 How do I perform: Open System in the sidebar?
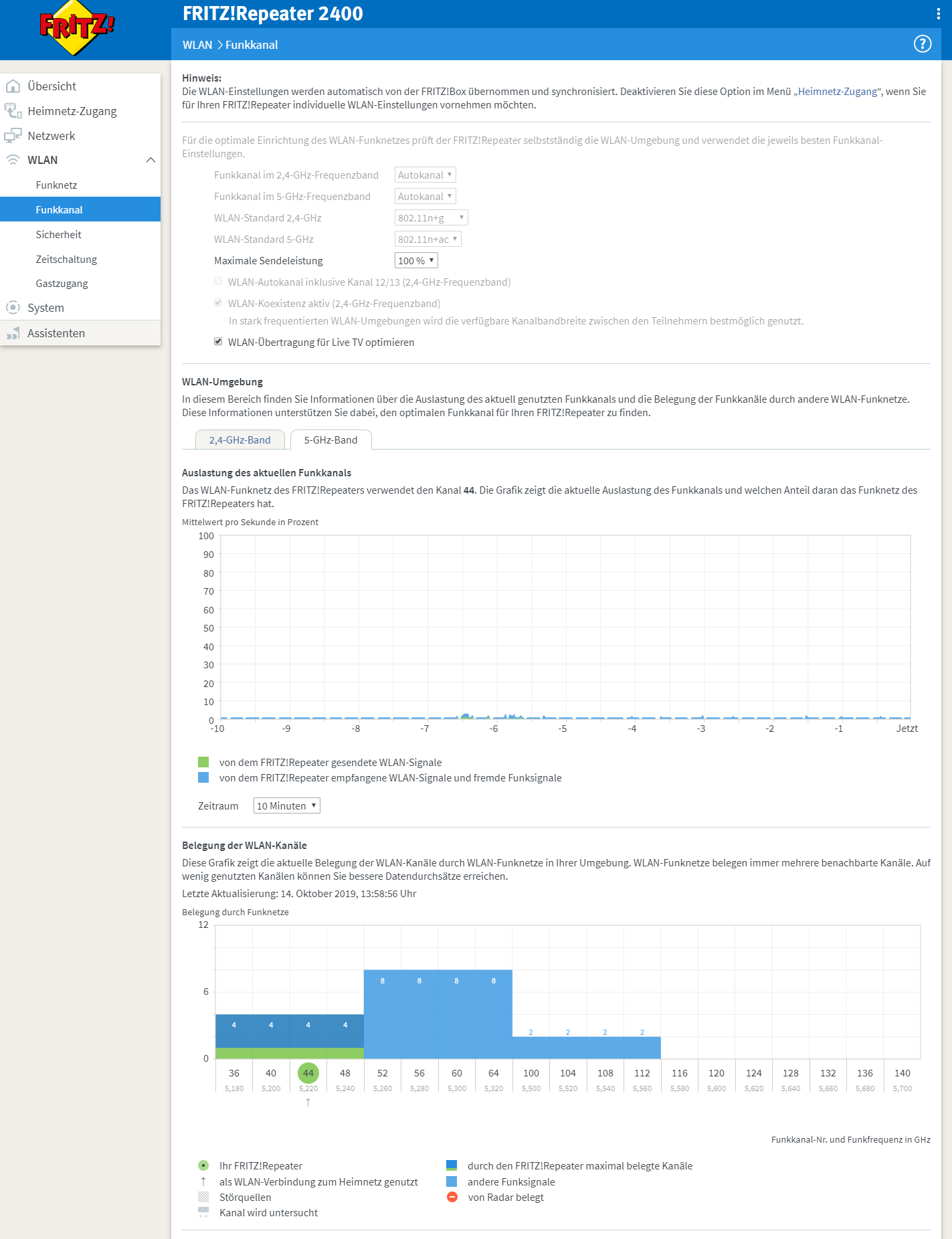[80, 308]
